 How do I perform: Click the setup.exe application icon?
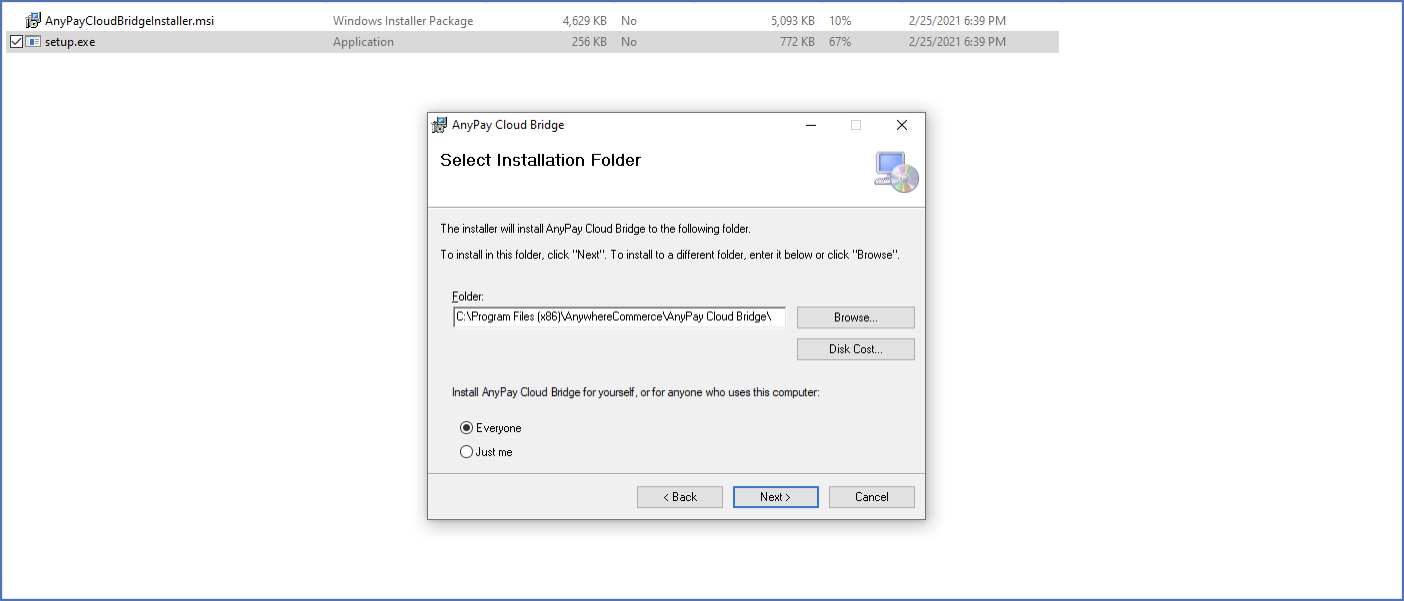(x=33, y=42)
